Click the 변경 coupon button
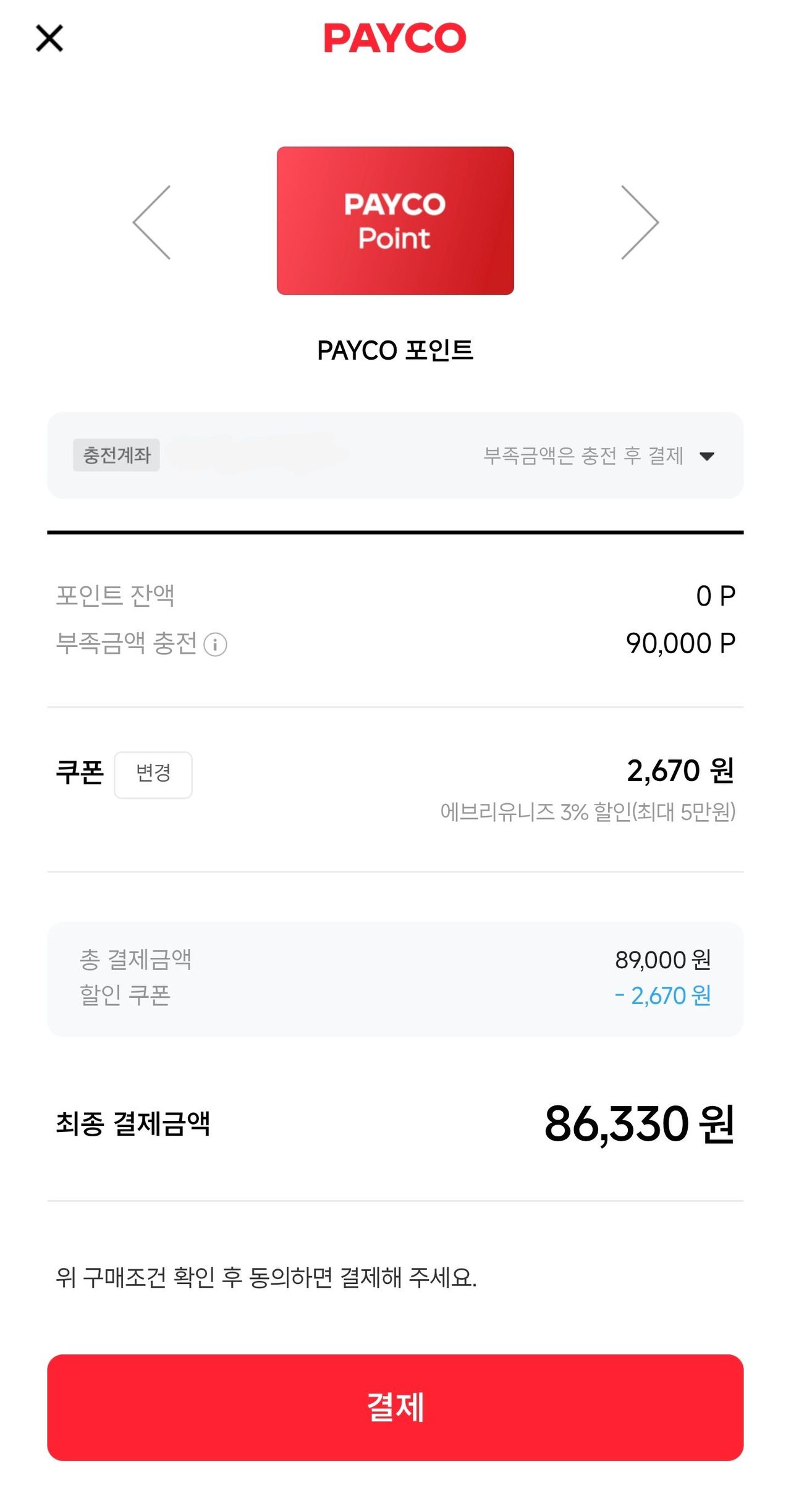The image size is (791, 1512). tap(153, 774)
